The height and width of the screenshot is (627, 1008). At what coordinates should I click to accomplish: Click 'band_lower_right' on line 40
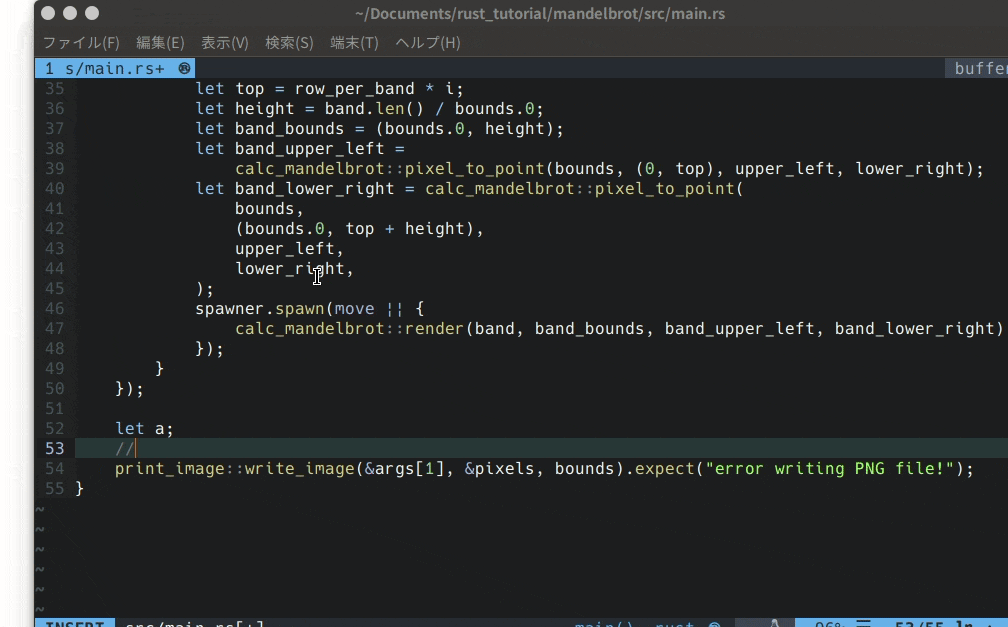(314, 188)
